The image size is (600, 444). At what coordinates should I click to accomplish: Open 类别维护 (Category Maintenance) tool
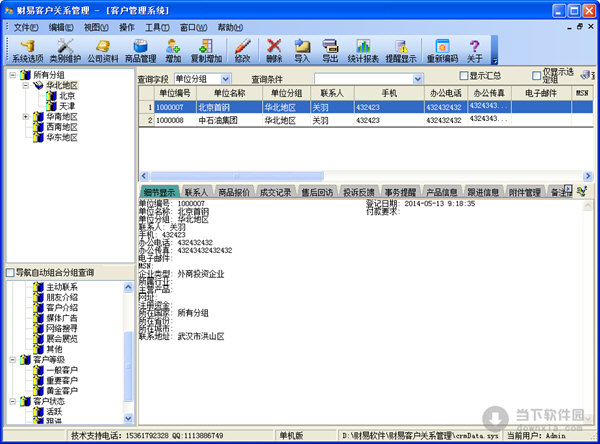coord(68,50)
